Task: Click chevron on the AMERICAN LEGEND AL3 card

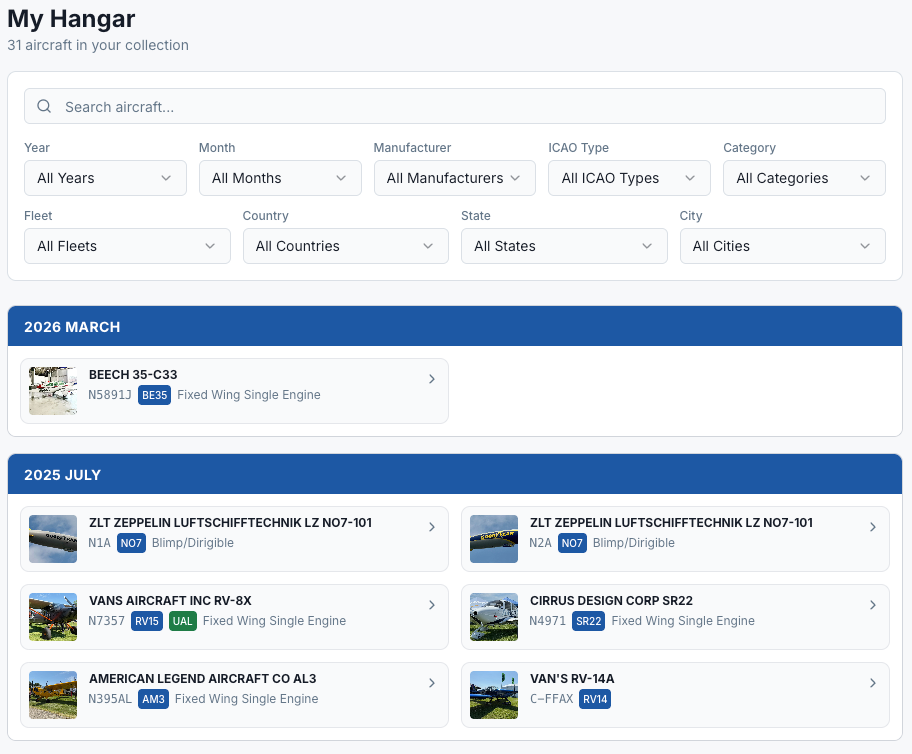Action: [432, 683]
